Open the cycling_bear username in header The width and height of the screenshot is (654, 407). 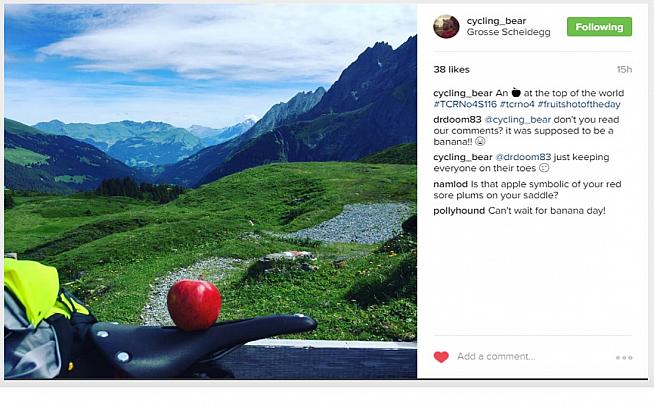[x=496, y=21]
